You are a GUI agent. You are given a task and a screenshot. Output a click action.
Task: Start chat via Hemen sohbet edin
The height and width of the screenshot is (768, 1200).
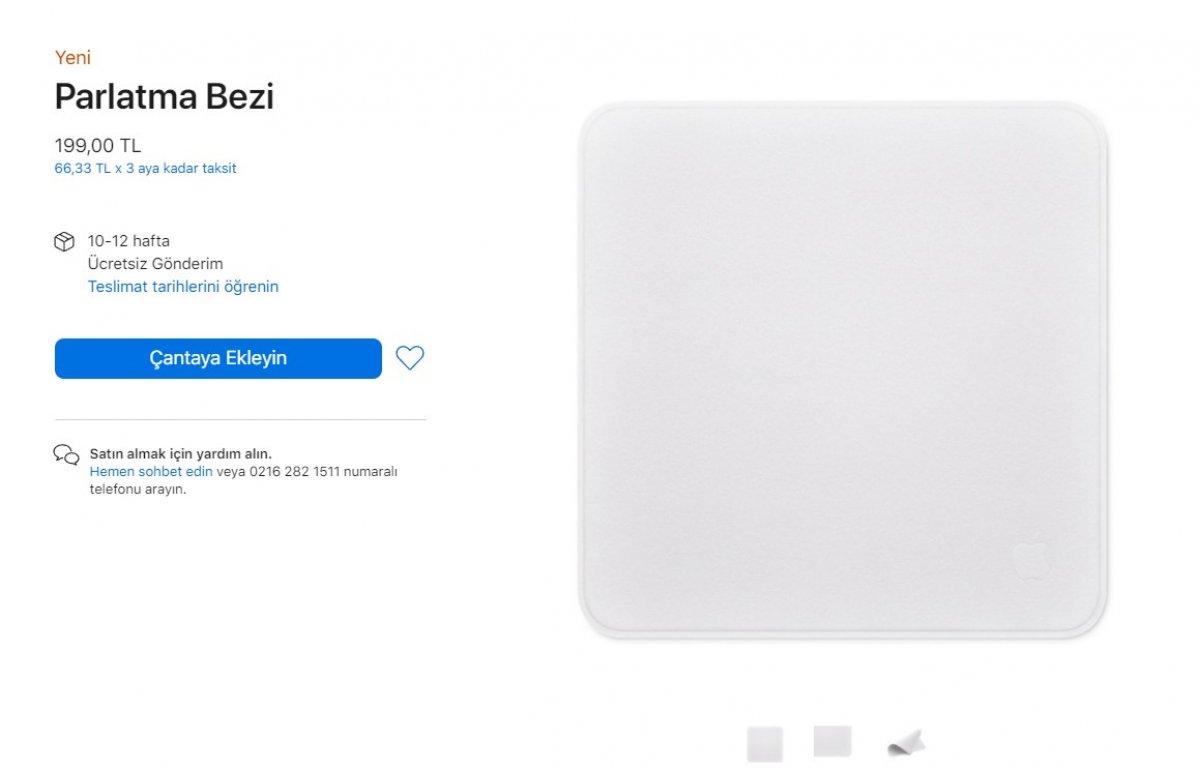coord(151,471)
